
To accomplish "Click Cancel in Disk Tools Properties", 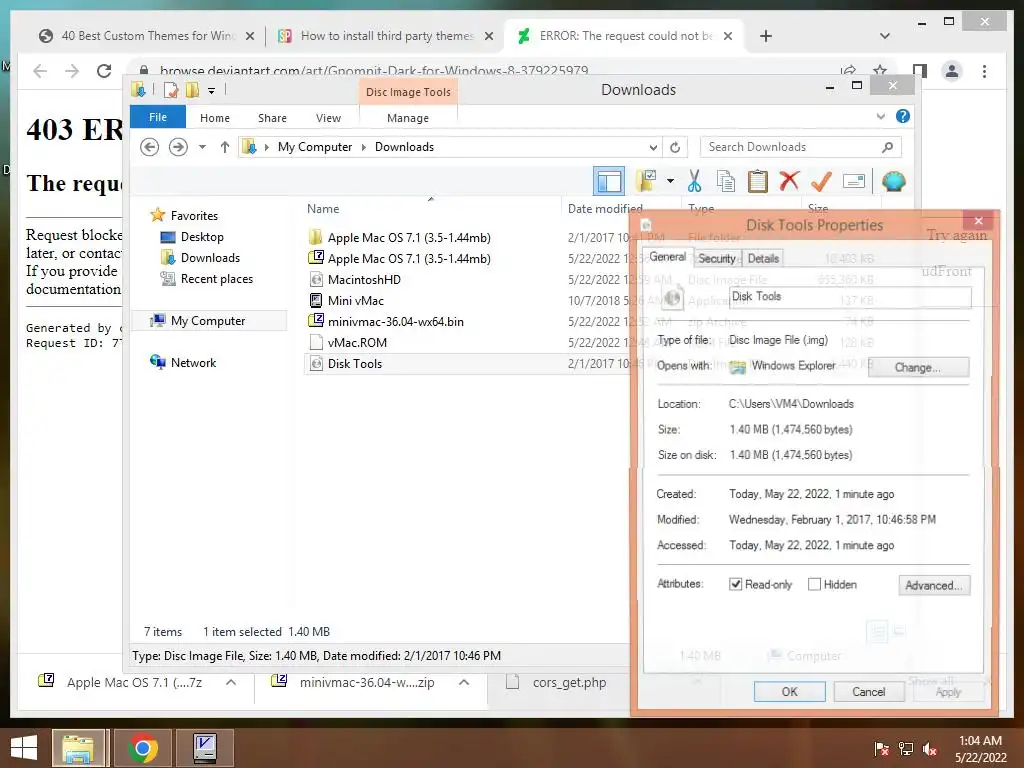I will coord(869,692).
